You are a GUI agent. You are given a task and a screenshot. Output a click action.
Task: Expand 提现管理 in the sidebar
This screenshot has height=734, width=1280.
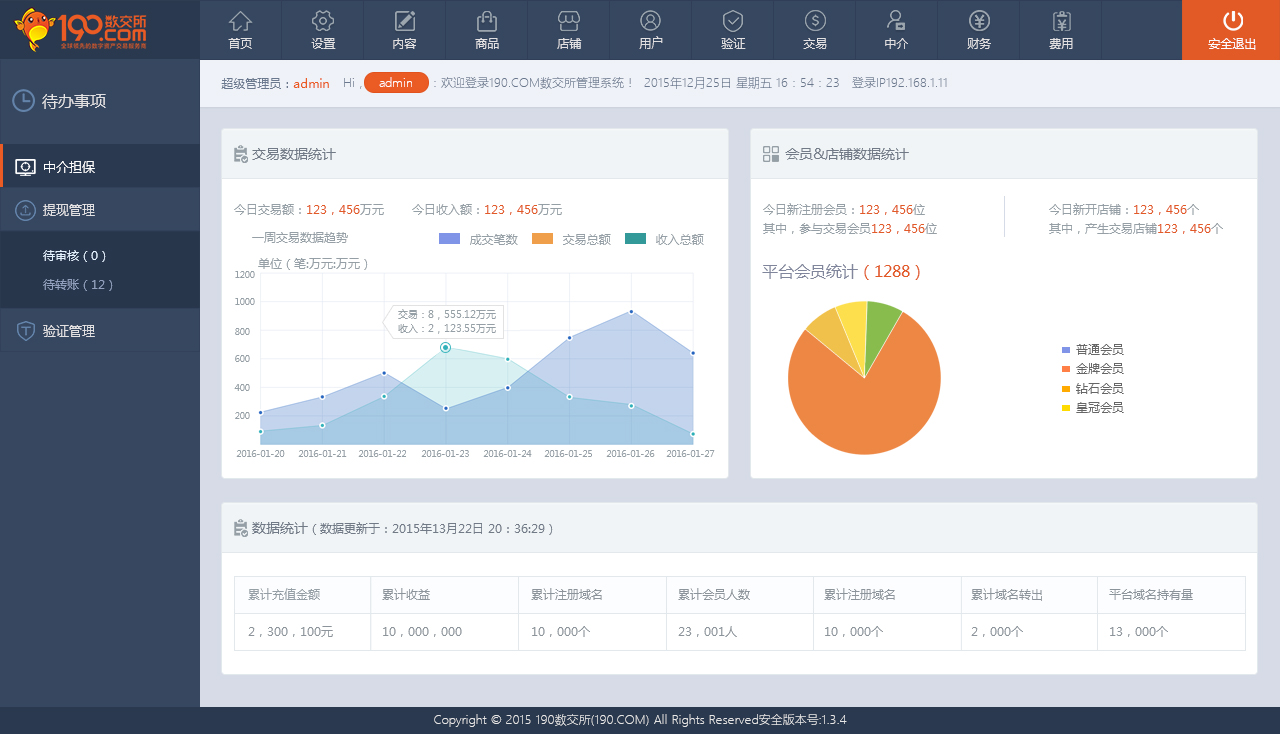tap(100, 210)
